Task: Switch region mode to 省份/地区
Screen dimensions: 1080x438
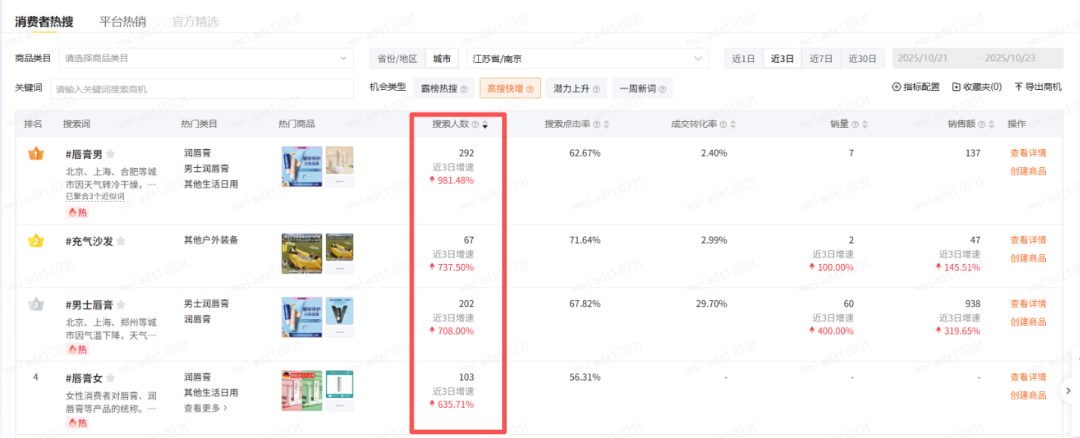Action: coord(397,58)
